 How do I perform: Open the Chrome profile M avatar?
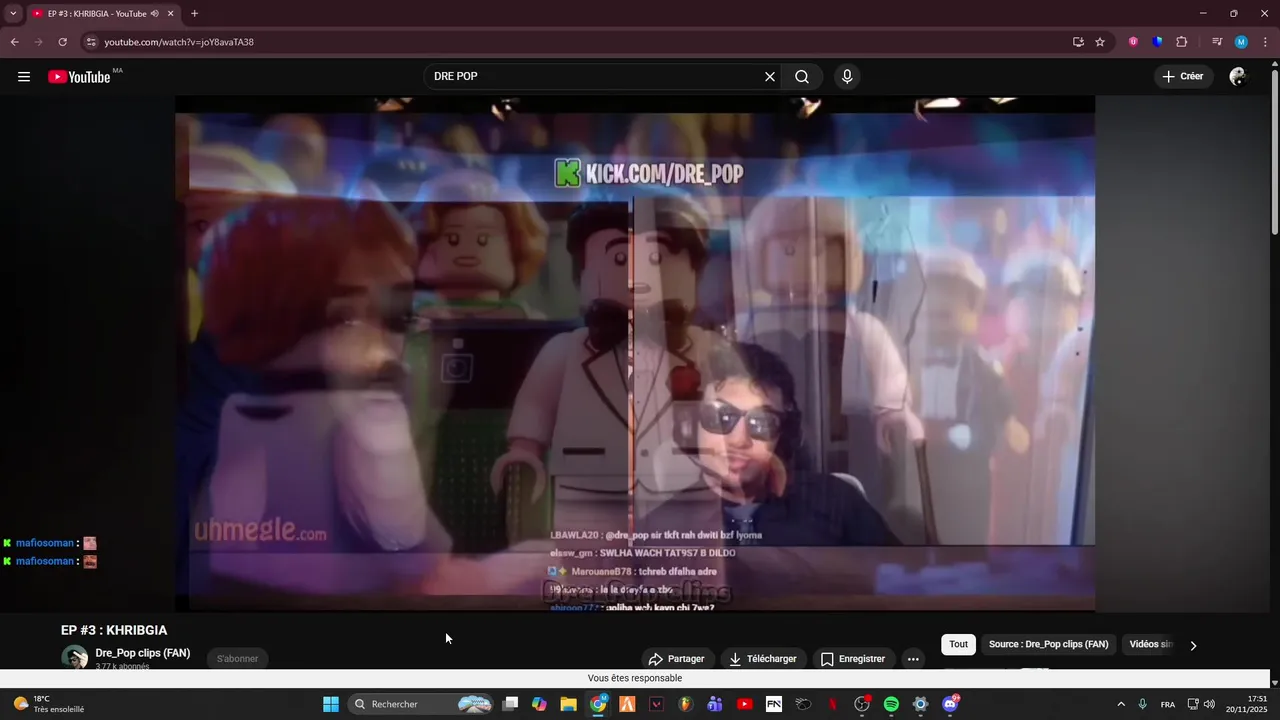tap(1241, 42)
